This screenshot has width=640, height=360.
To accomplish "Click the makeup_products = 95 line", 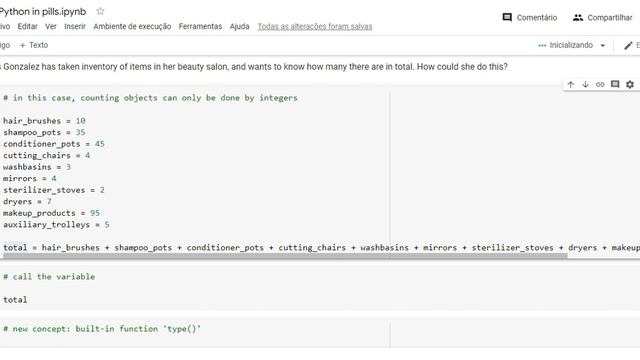I will coord(51,213).
